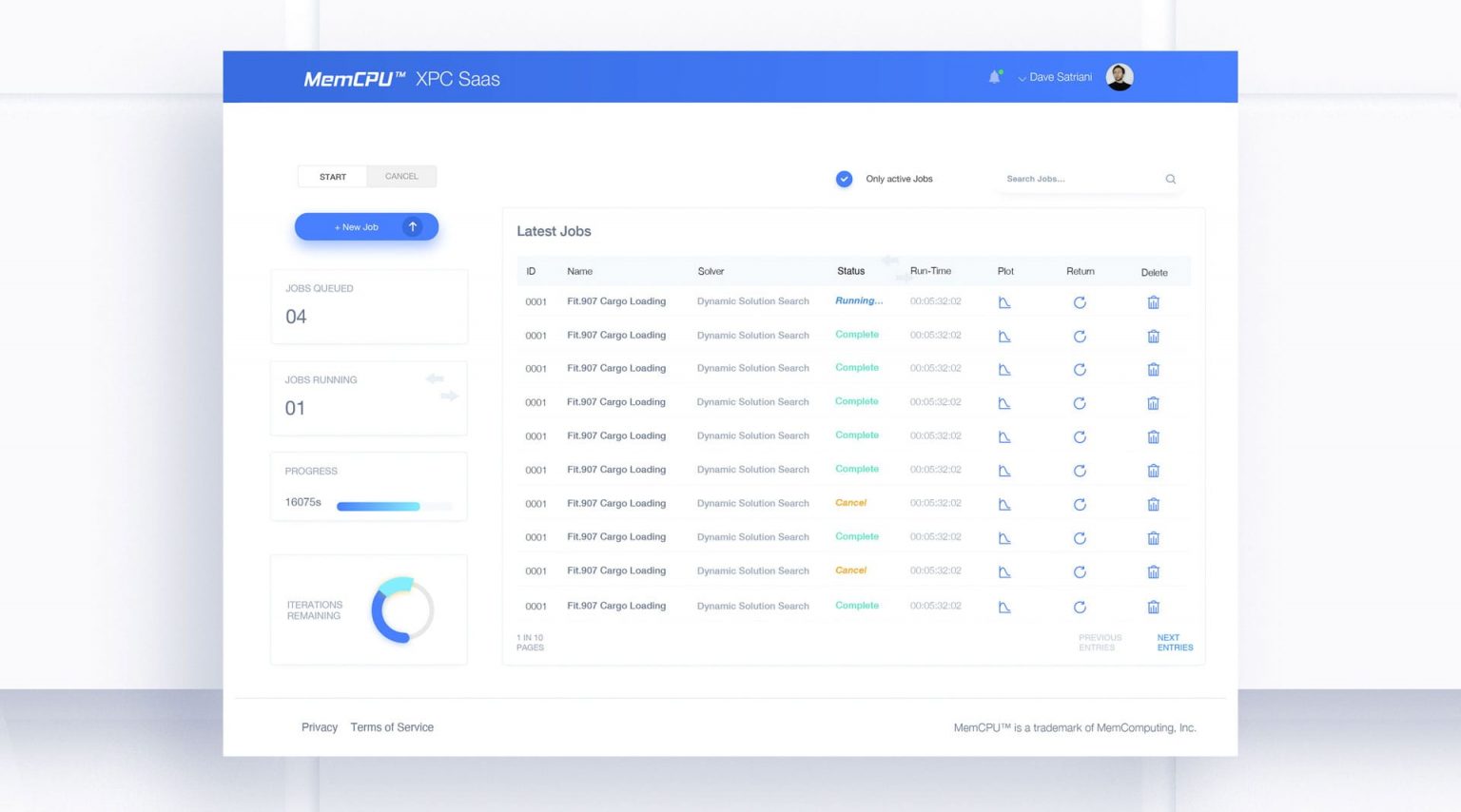Toggle the Only active Jobs checkbox
1461x812 pixels.
pyautogui.click(x=844, y=179)
